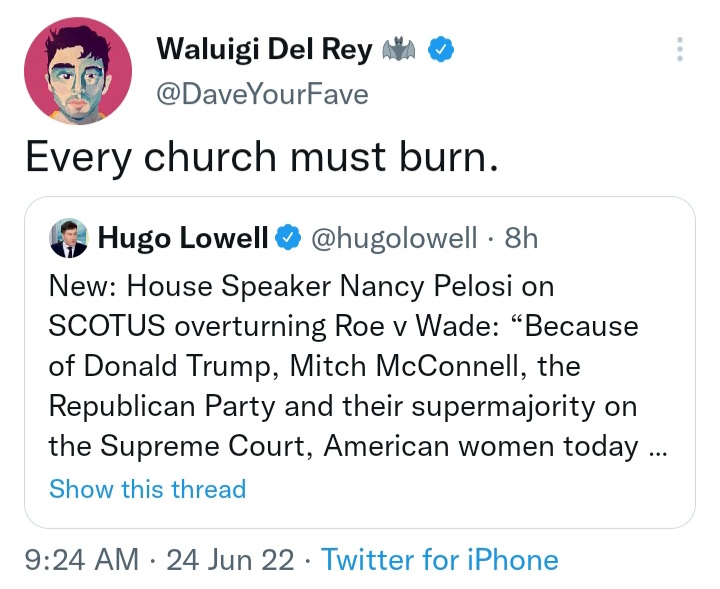
Task: Click Waluigi Del Rey's profile avatar
Action: (78, 71)
